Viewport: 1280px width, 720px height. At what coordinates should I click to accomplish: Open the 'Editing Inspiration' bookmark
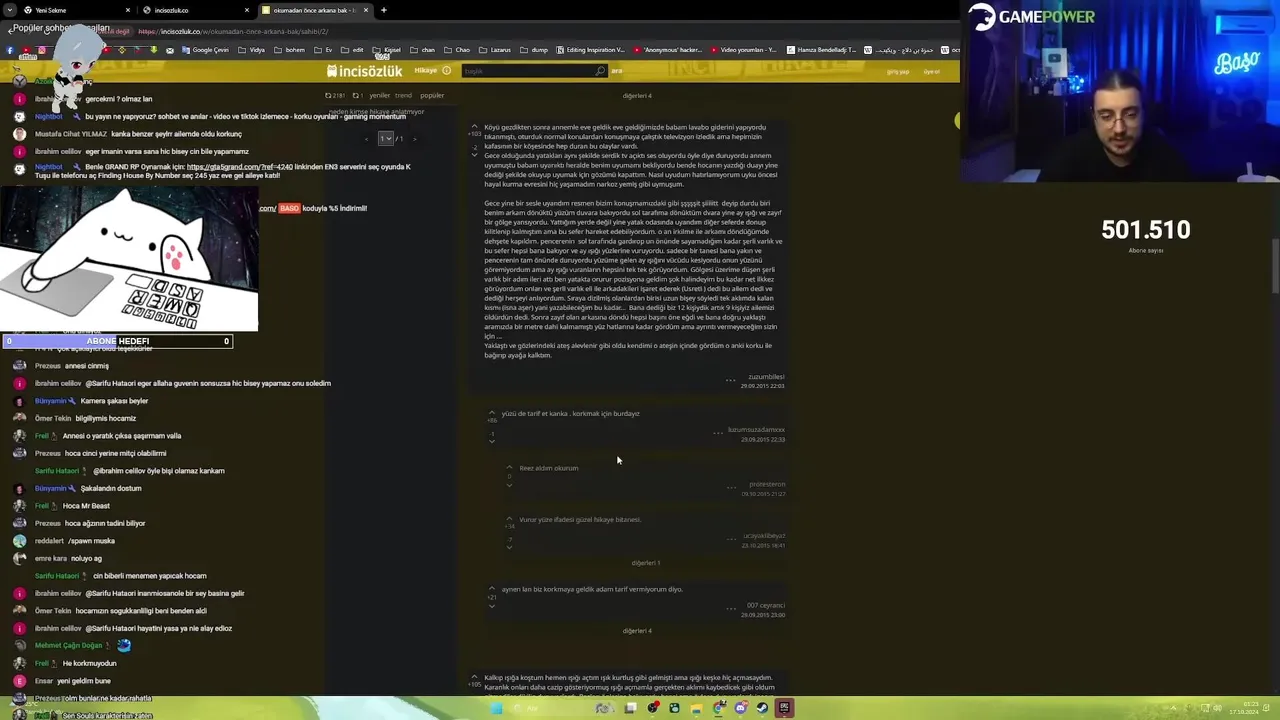coord(590,50)
